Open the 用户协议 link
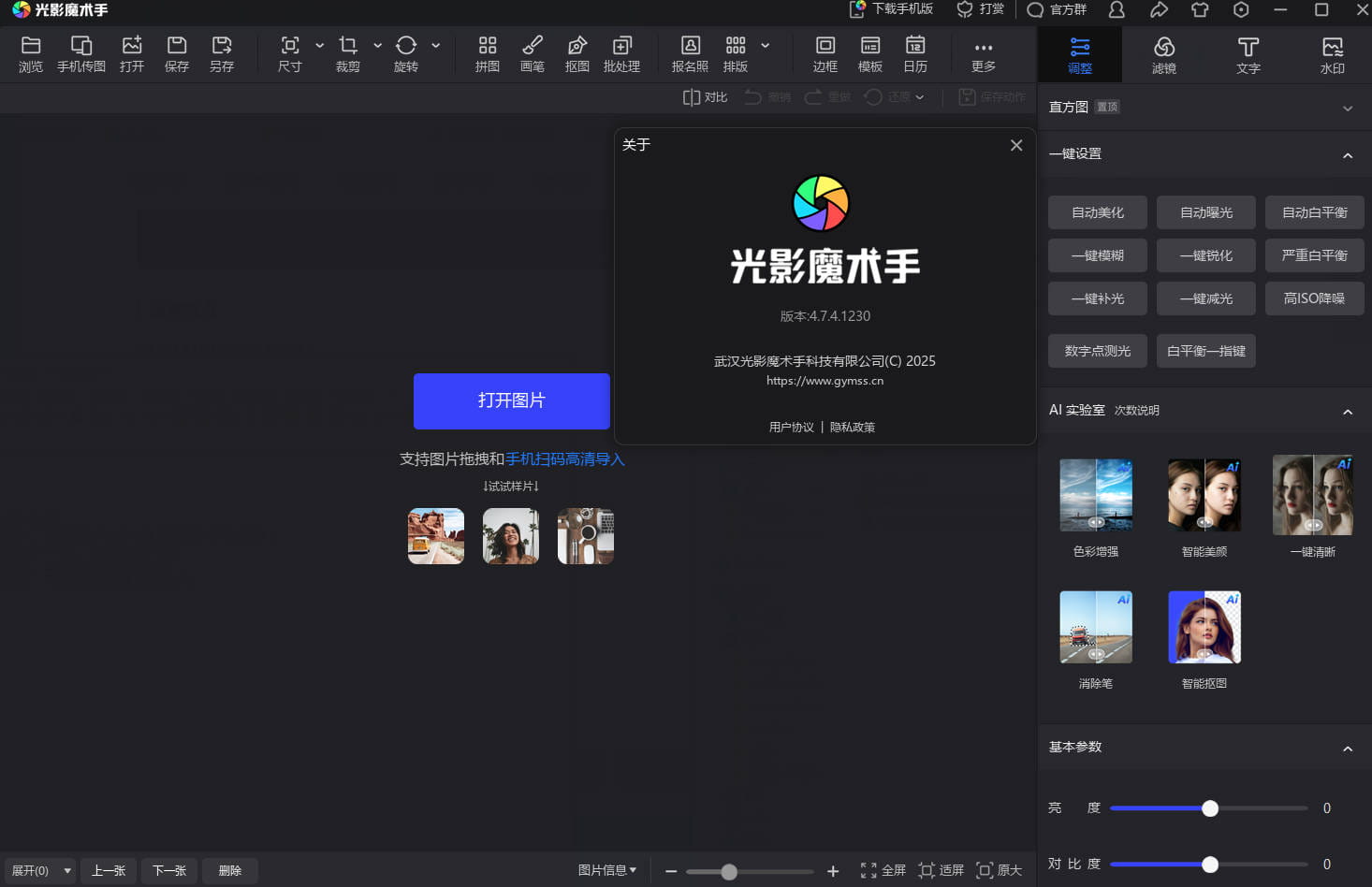 [x=791, y=427]
